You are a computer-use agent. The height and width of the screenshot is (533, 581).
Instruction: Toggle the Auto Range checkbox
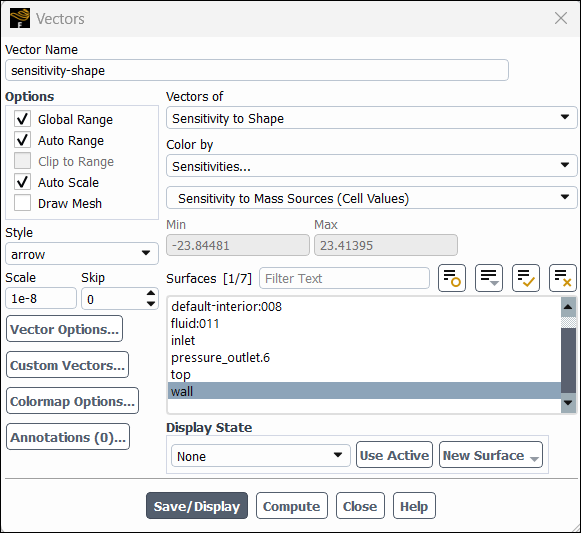point(23,140)
